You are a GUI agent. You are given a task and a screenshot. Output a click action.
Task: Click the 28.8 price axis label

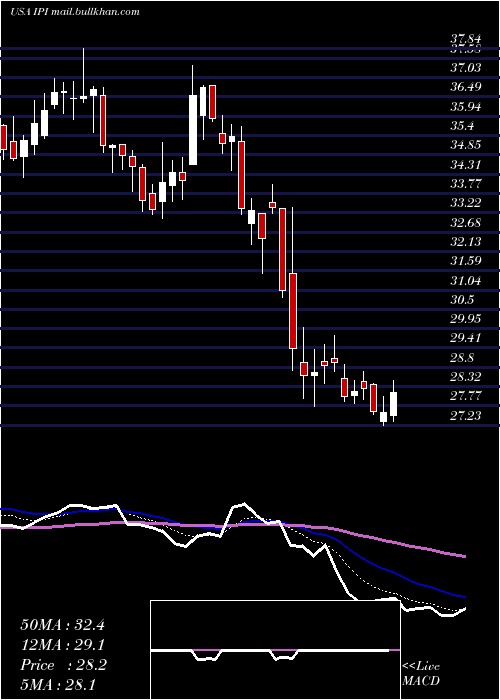click(462, 358)
